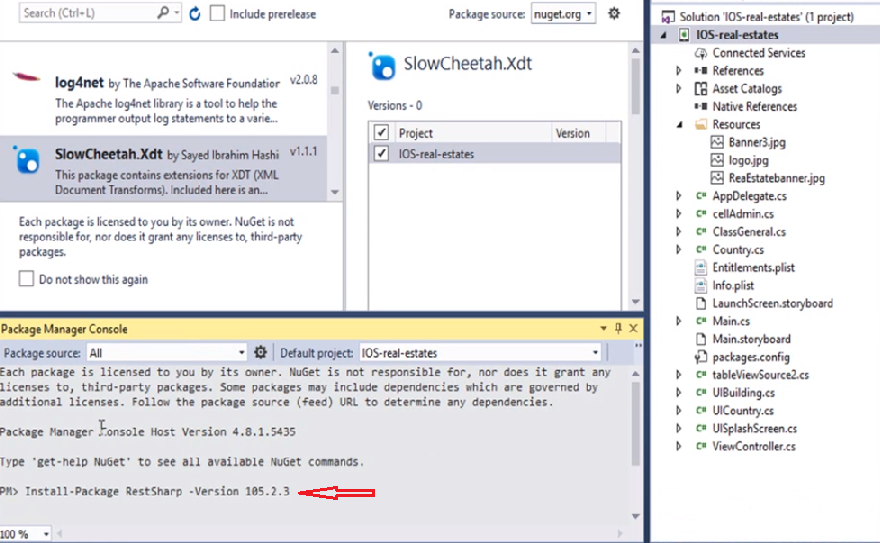The image size is (880, 543).
Task: Open Package Manager Console settings gear
Action: 260,352
